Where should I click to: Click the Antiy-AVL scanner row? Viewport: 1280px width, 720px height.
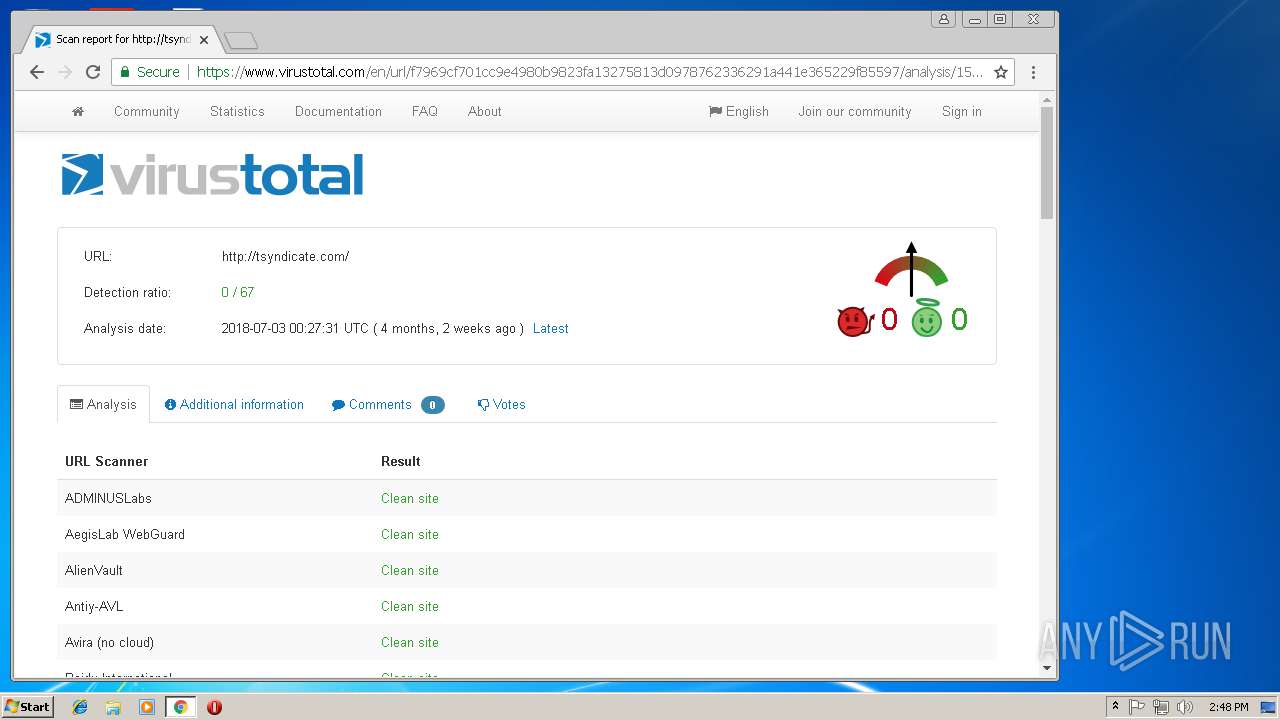[527, 606]
